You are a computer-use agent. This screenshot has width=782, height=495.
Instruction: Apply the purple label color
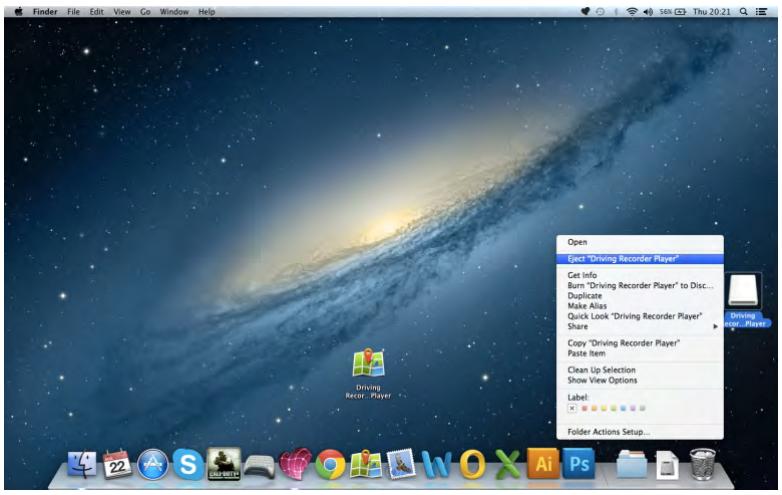point(632,408)
